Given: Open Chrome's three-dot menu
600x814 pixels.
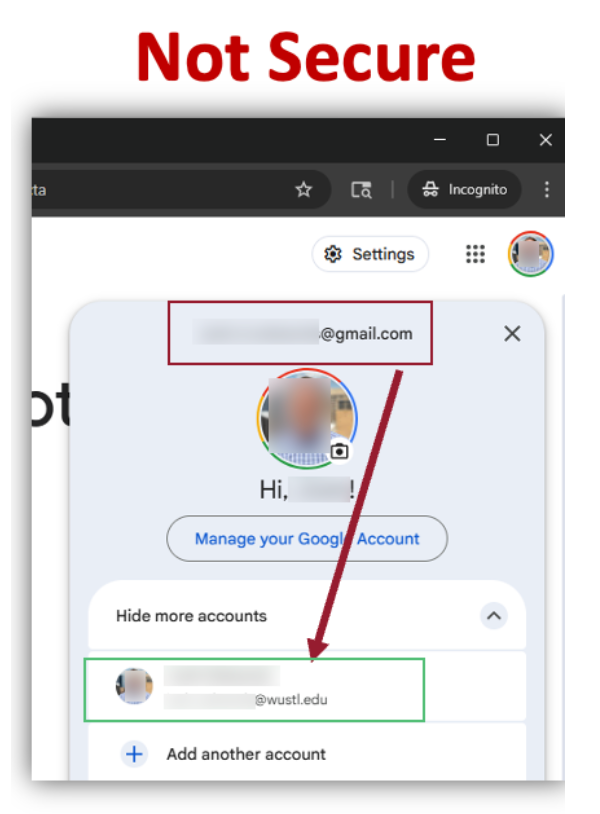Looking at the screenshot, I should pyautogui.click(x=546, y=189).
